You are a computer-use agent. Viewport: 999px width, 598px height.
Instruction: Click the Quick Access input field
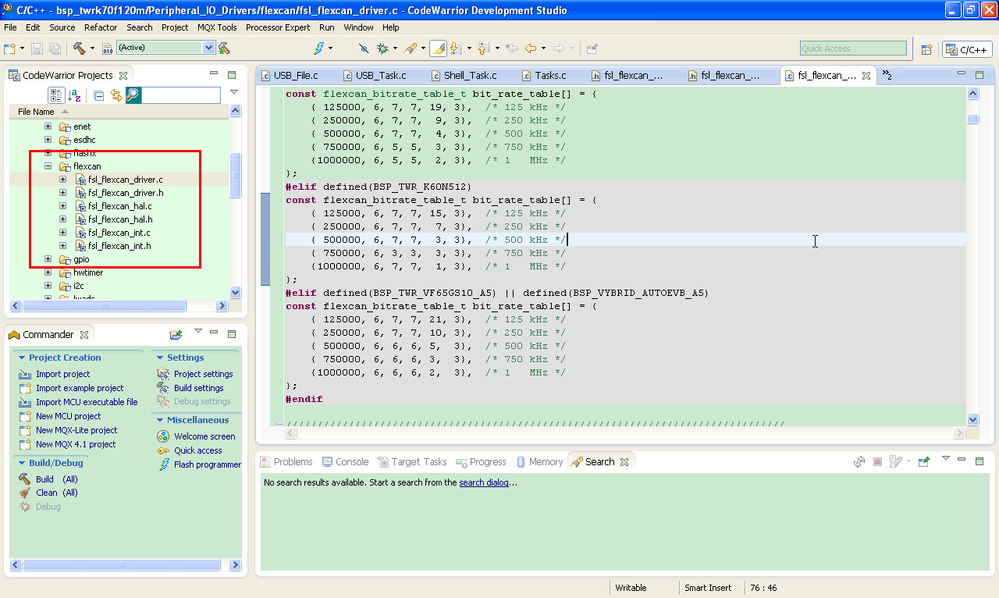click(853, 48)
